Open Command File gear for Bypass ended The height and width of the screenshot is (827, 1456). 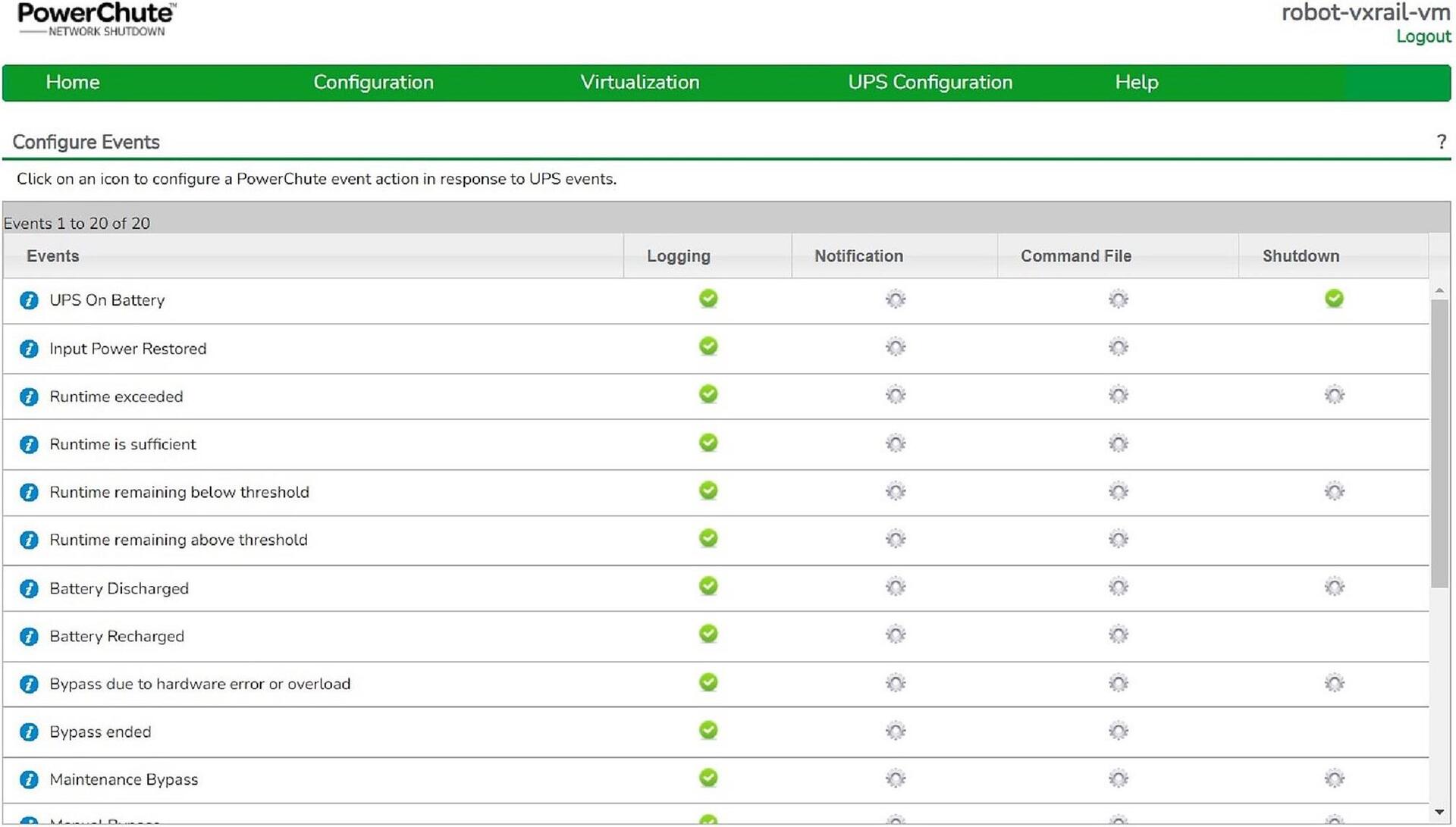1119,731
